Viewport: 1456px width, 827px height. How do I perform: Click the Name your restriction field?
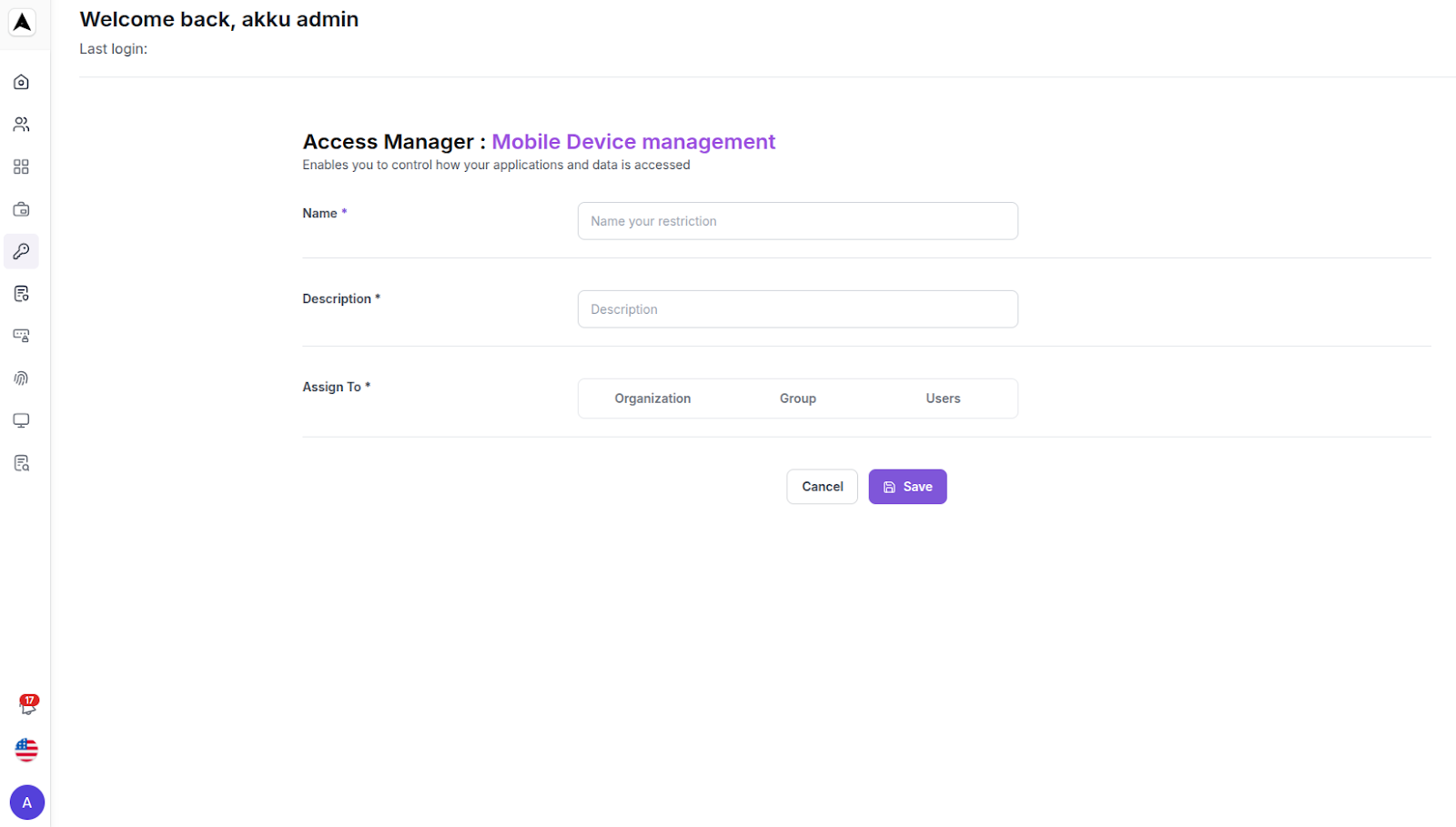pyautogui.click(x=797, y=220)
